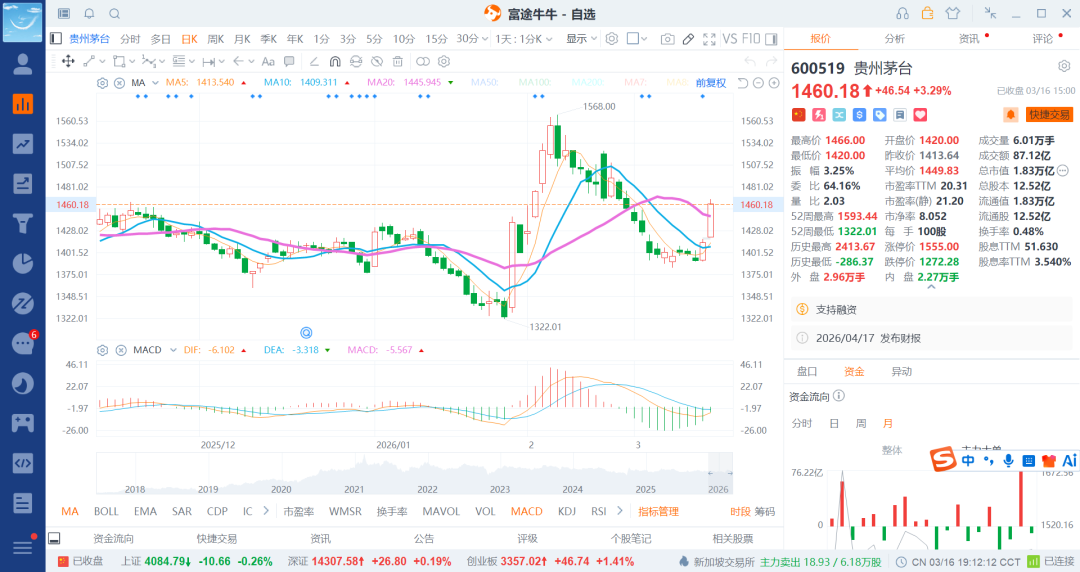
Task: Open the hamburger menu at sidebar bottom
Action: coord(23,547)
